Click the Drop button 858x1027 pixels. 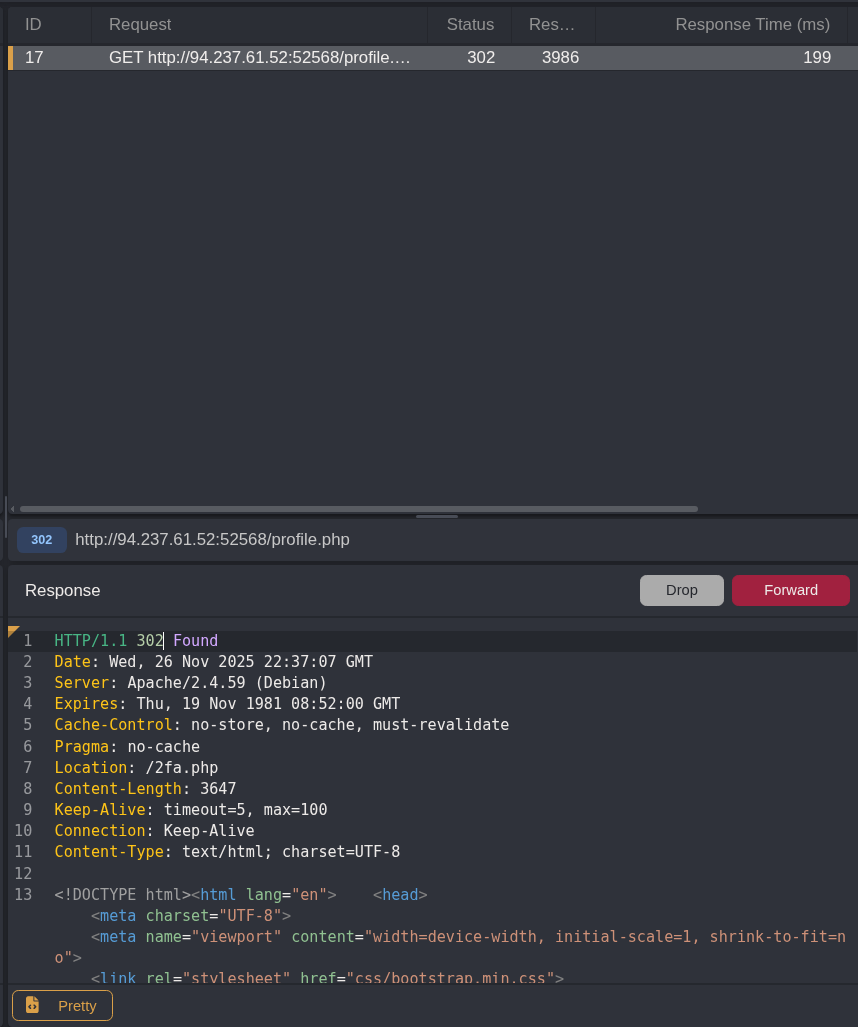[x=681, y=590]
